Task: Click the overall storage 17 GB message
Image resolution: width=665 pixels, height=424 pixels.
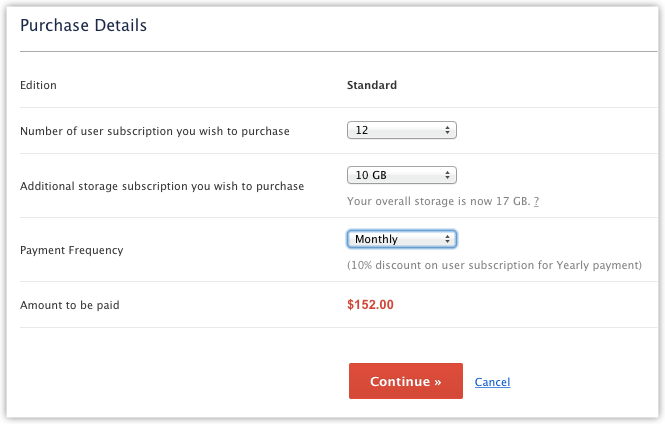Action: [438, 201]
